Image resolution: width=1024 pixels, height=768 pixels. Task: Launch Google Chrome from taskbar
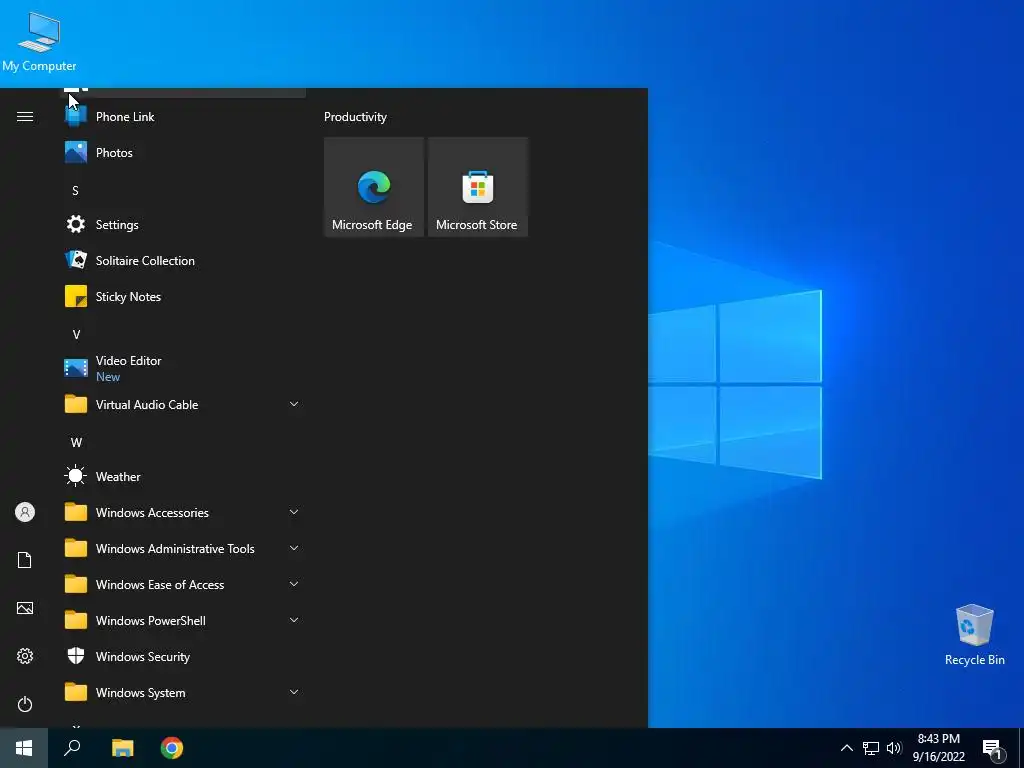[x=172, y=748]
